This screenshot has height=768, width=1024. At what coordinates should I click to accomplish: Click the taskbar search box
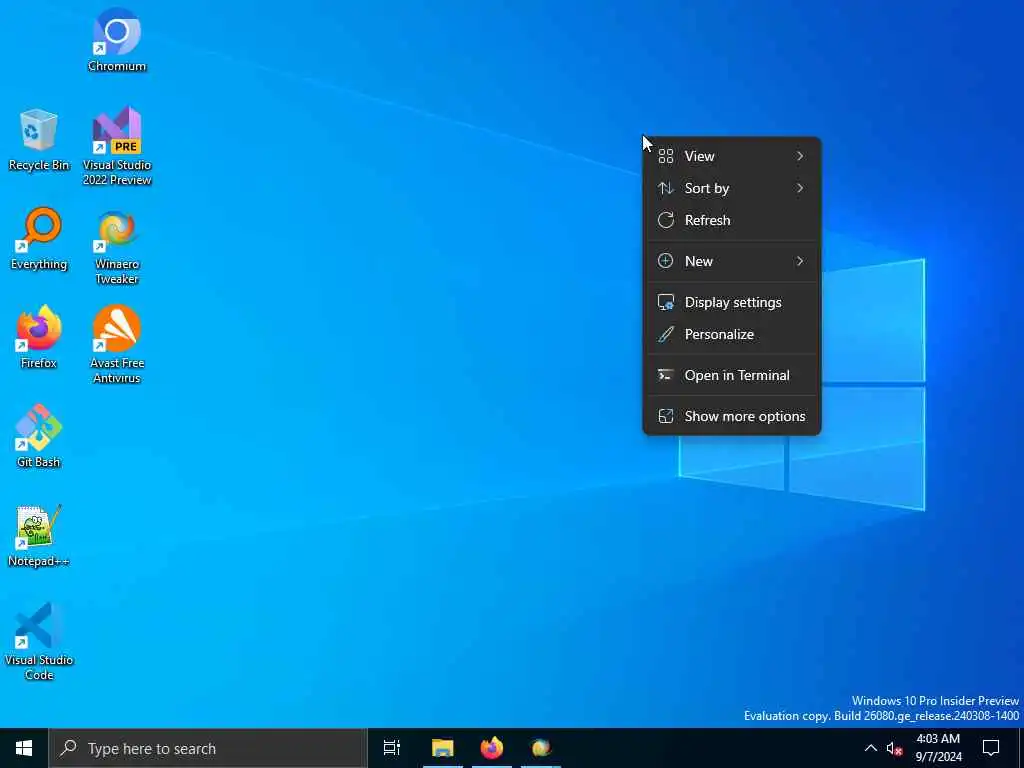pos(208,748)
